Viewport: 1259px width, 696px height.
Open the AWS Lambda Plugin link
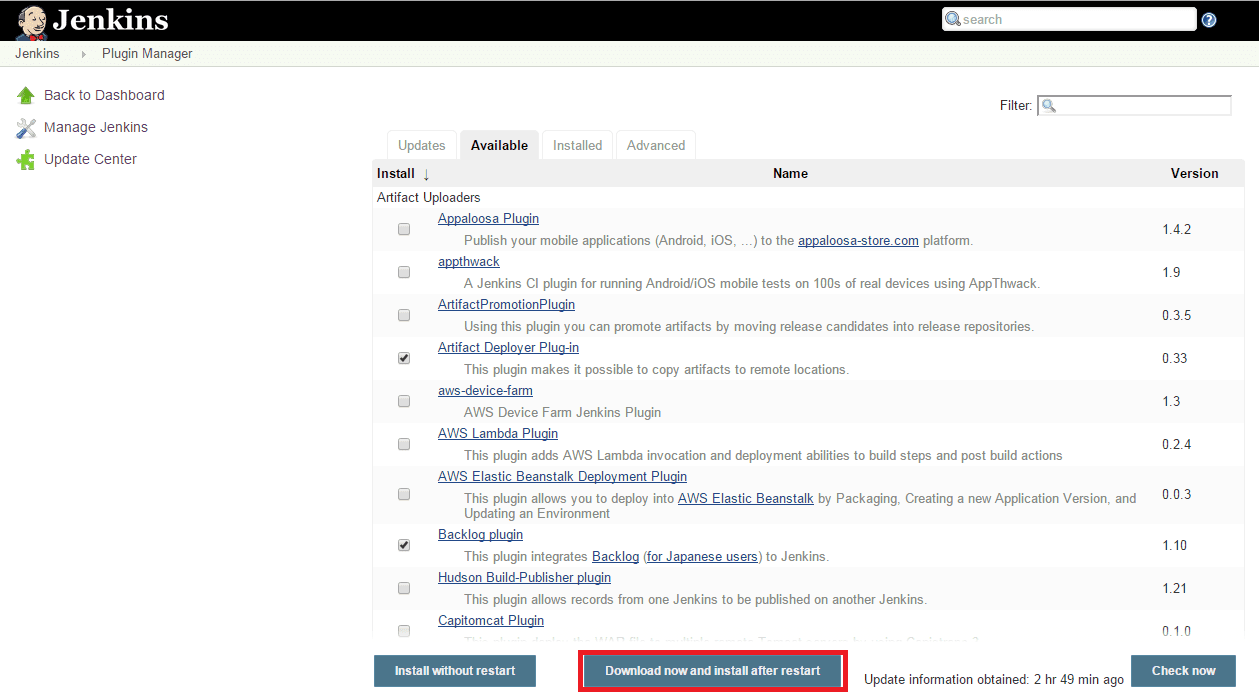pyautogui.click(x=498, y=434)
